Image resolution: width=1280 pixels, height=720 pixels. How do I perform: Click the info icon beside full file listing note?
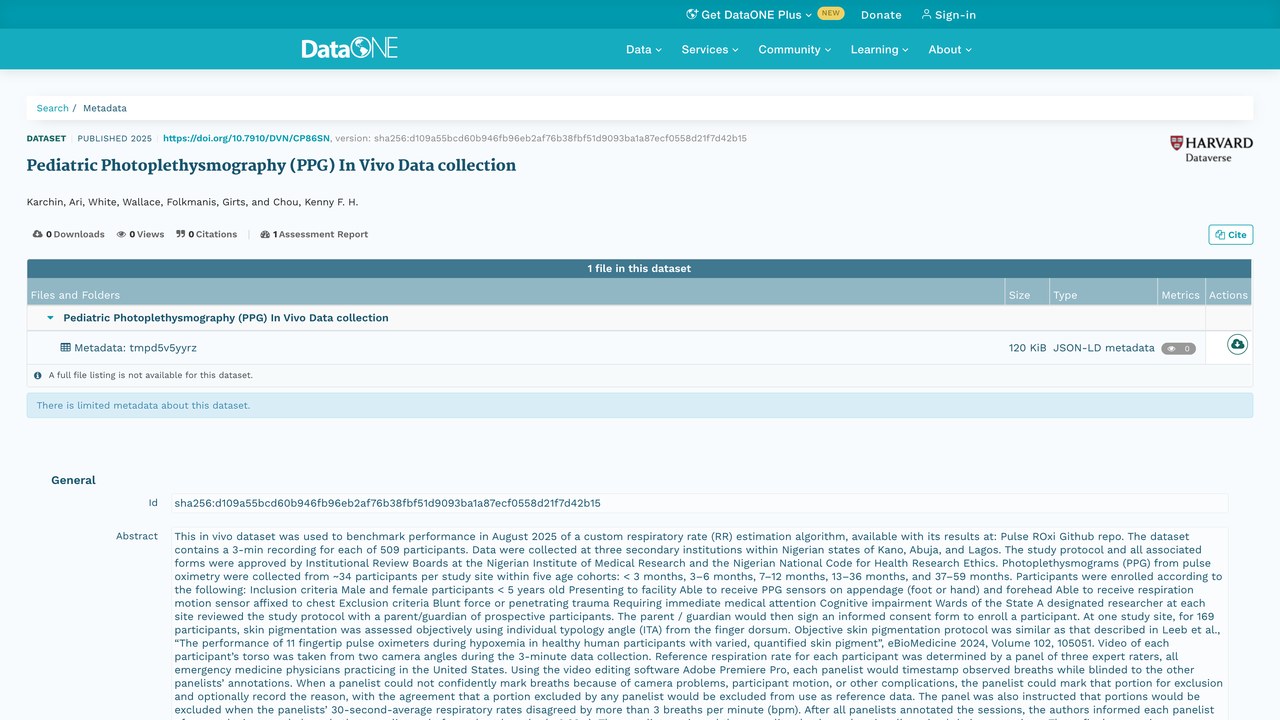(x=38, y=375)
